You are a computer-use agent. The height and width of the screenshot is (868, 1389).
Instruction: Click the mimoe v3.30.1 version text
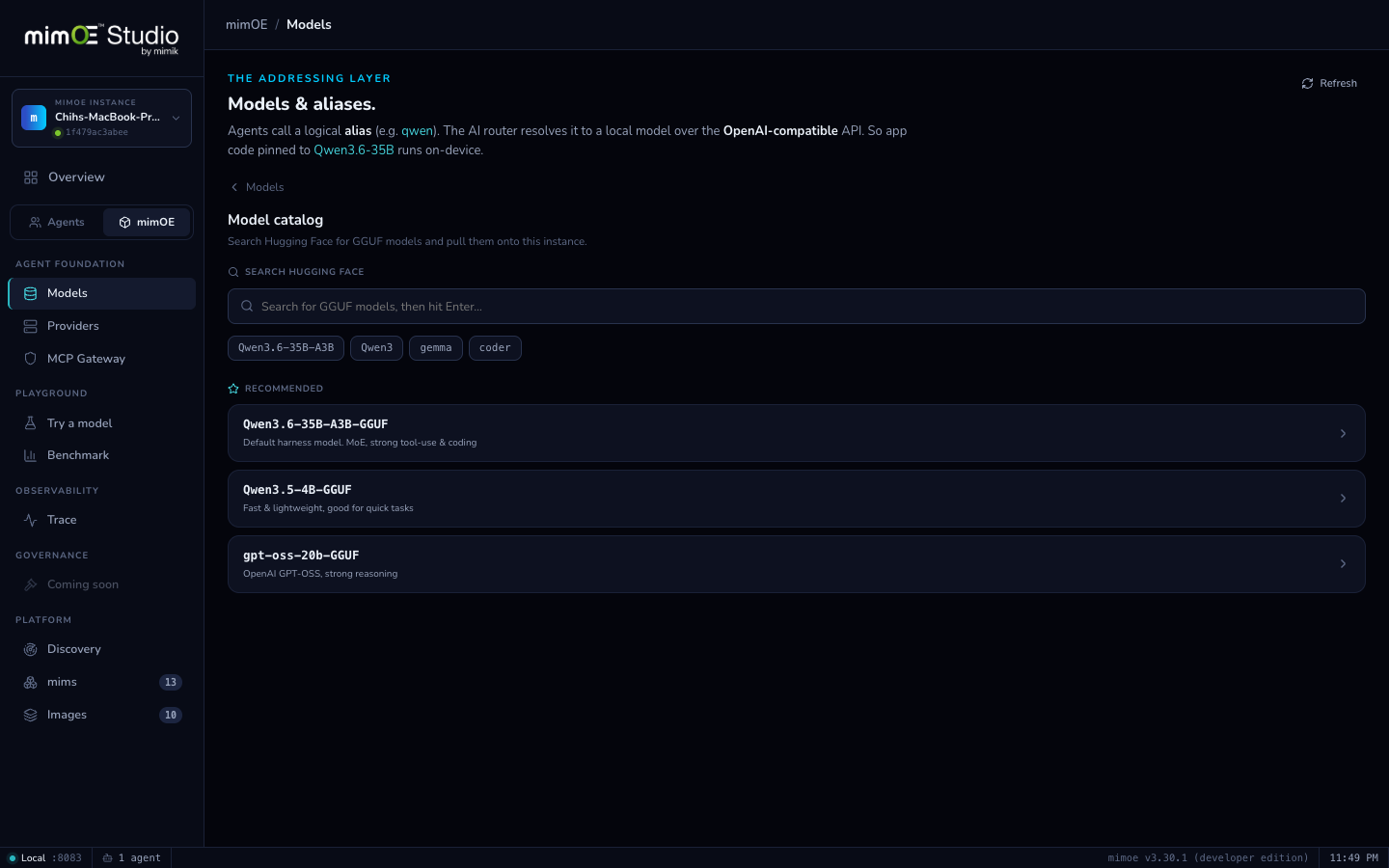(x=1208, y=857)
